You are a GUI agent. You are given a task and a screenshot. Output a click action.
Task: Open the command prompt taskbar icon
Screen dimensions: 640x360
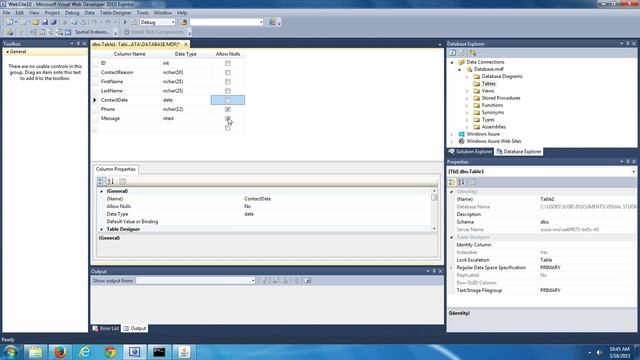[x=159, y=352]
